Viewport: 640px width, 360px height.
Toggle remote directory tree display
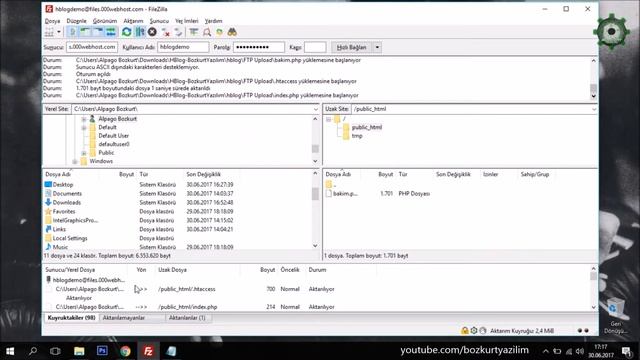pyautogui.click(x=98, y=32)
